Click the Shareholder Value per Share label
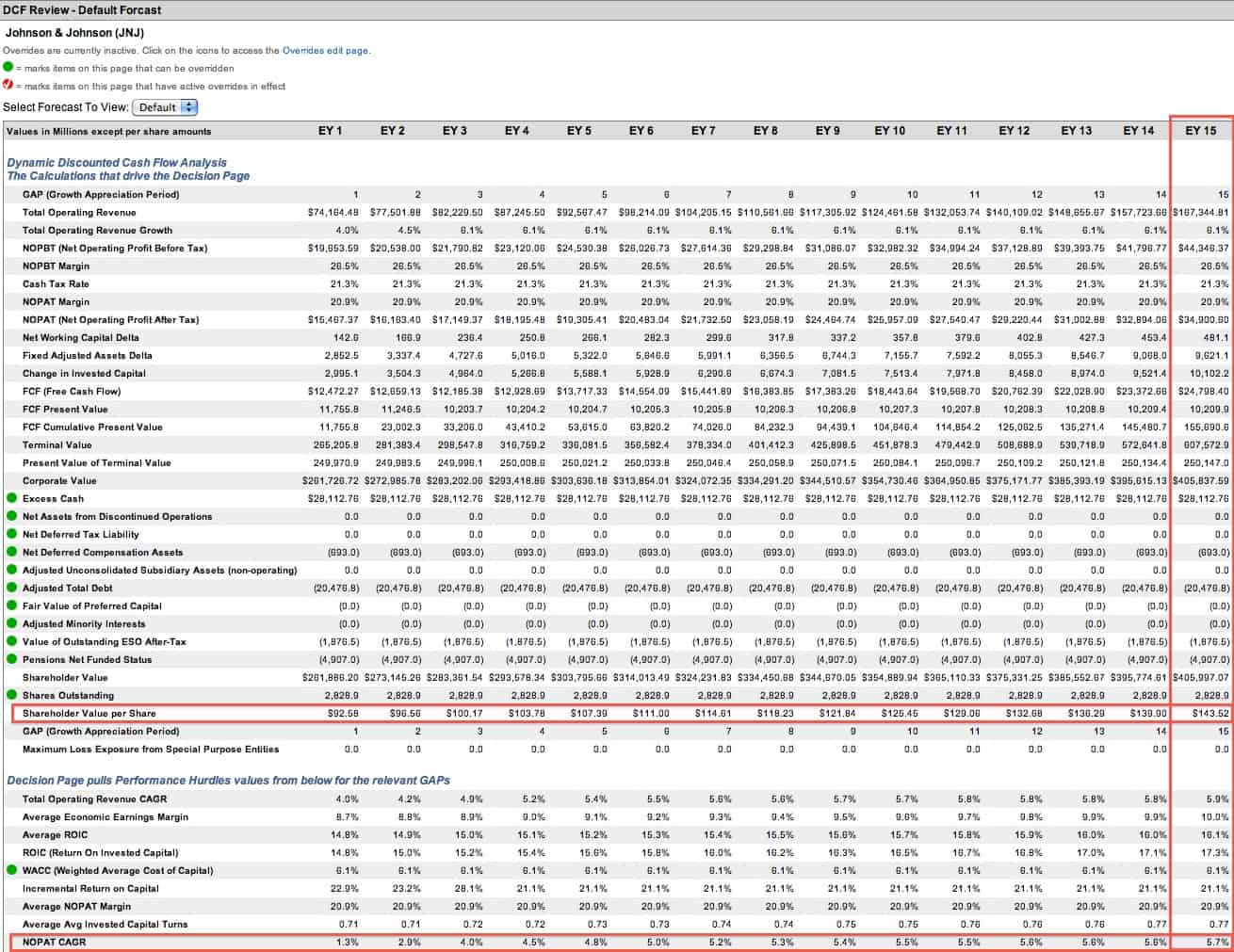1234x952 pixels. coord(89,713)
